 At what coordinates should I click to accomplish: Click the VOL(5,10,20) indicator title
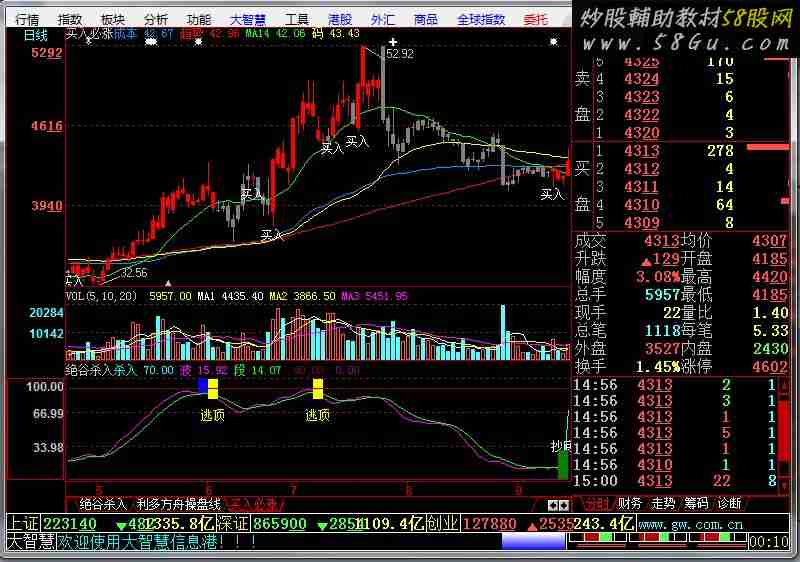101,296
